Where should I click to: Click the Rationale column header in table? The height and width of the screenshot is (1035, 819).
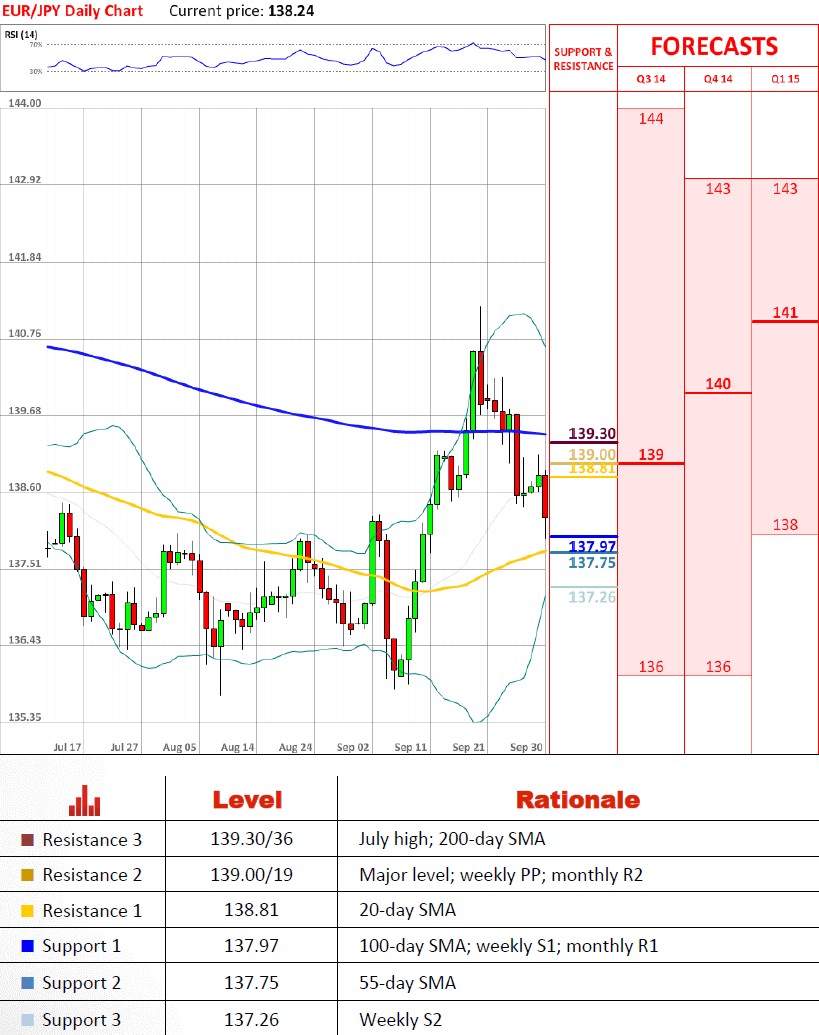578,800
